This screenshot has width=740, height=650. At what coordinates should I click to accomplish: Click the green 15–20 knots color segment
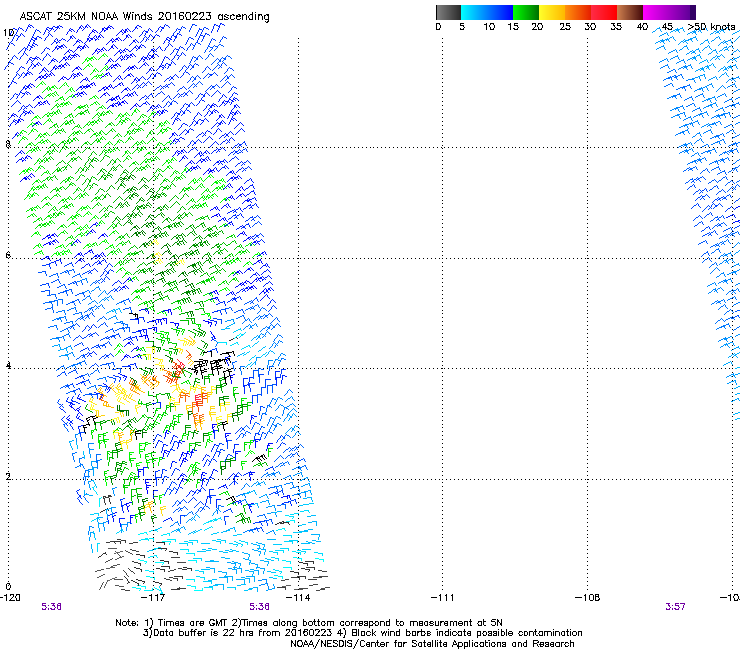[x=526, y=12]
